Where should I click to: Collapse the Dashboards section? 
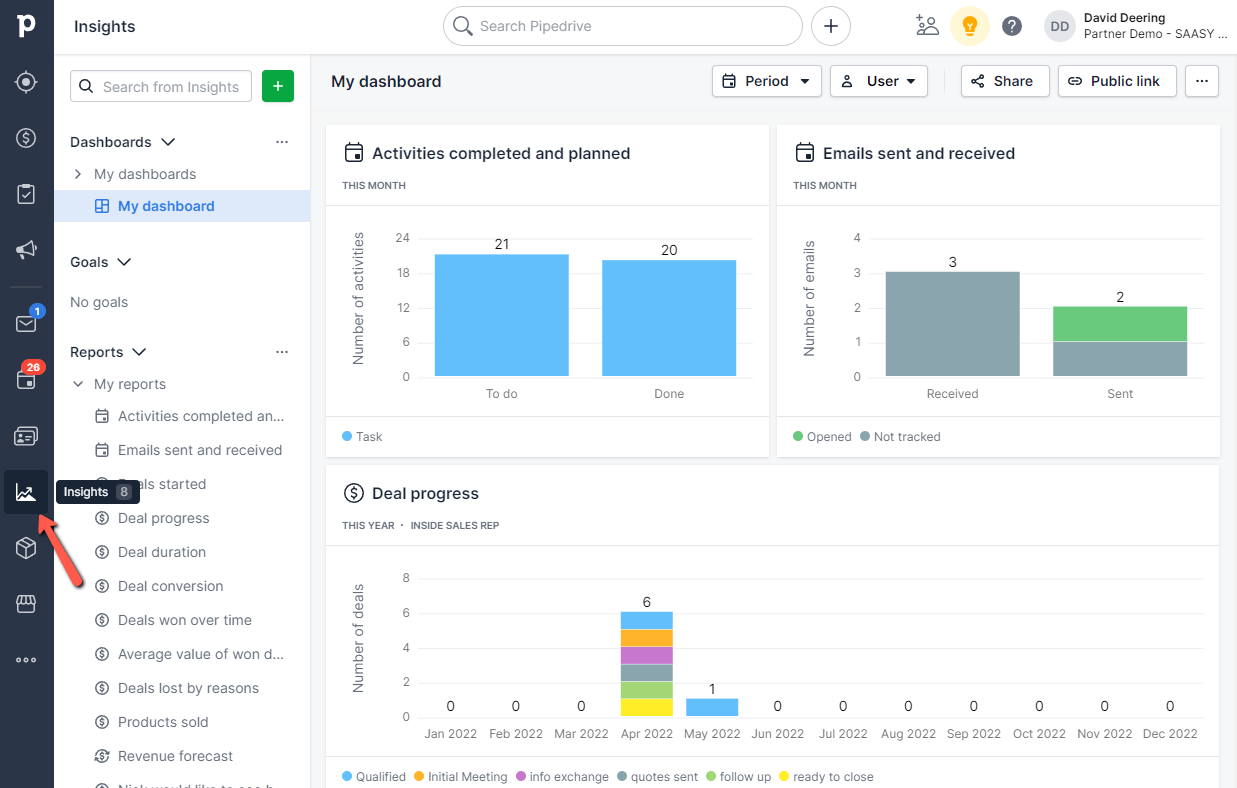coord(168,142)
